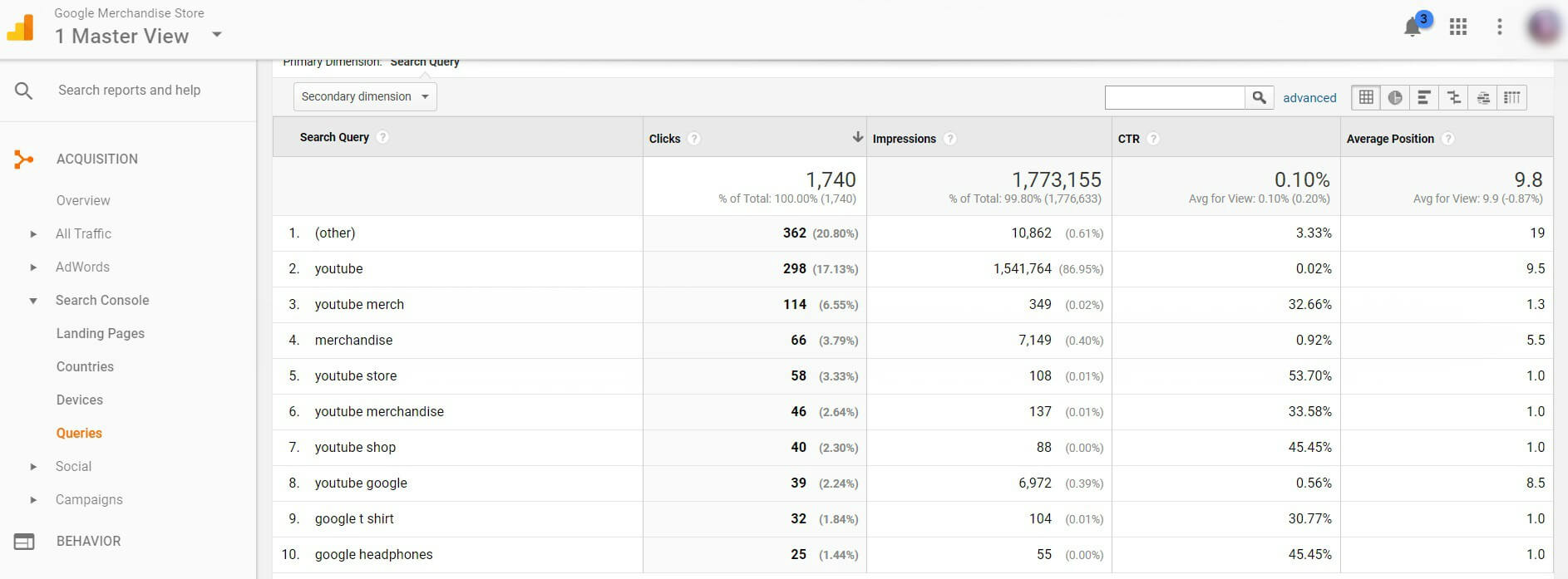This screenshot has height=579, width=1568.
Task: Sort by Average Position column header
Action: point(1390,139)
